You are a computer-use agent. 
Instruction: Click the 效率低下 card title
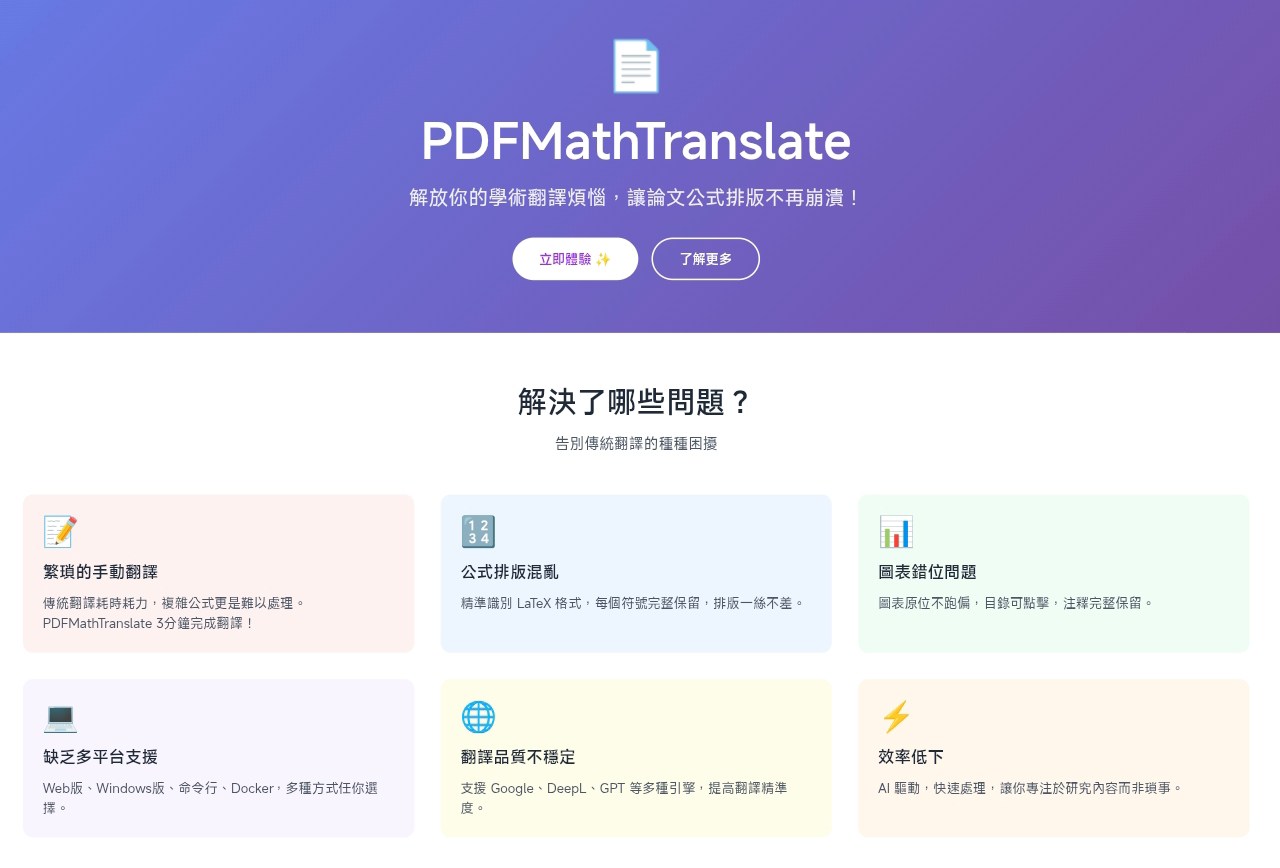pos(911,757)
